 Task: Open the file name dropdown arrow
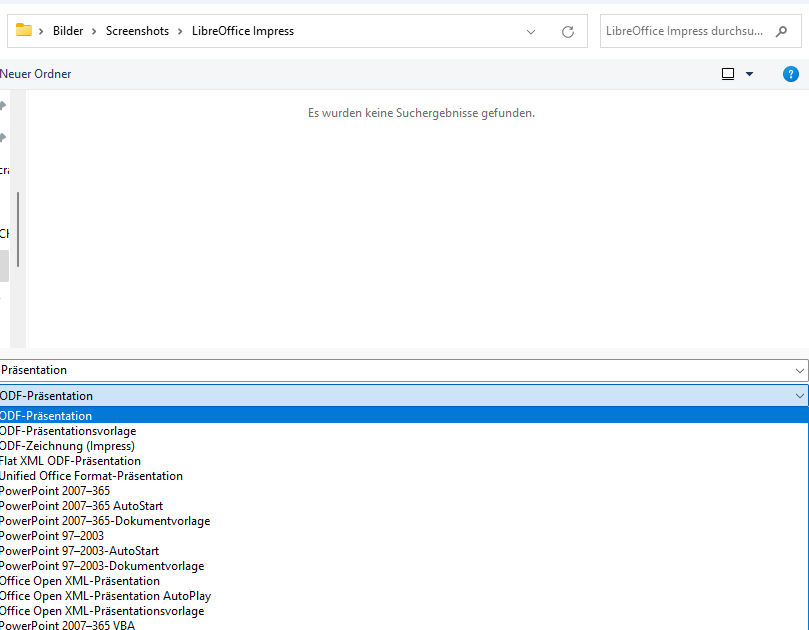pos(798,370)
